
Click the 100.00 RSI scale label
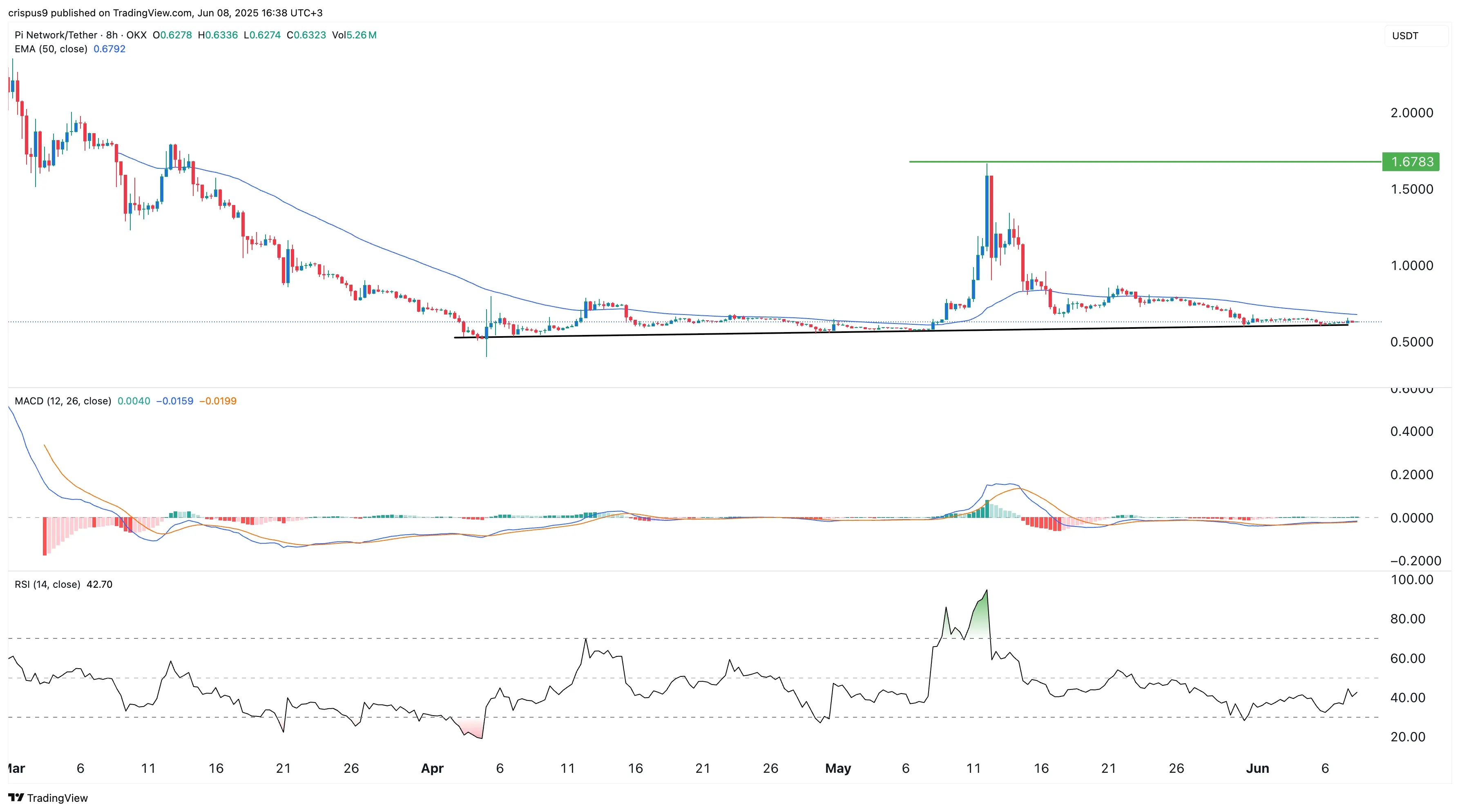[1411, 580]
